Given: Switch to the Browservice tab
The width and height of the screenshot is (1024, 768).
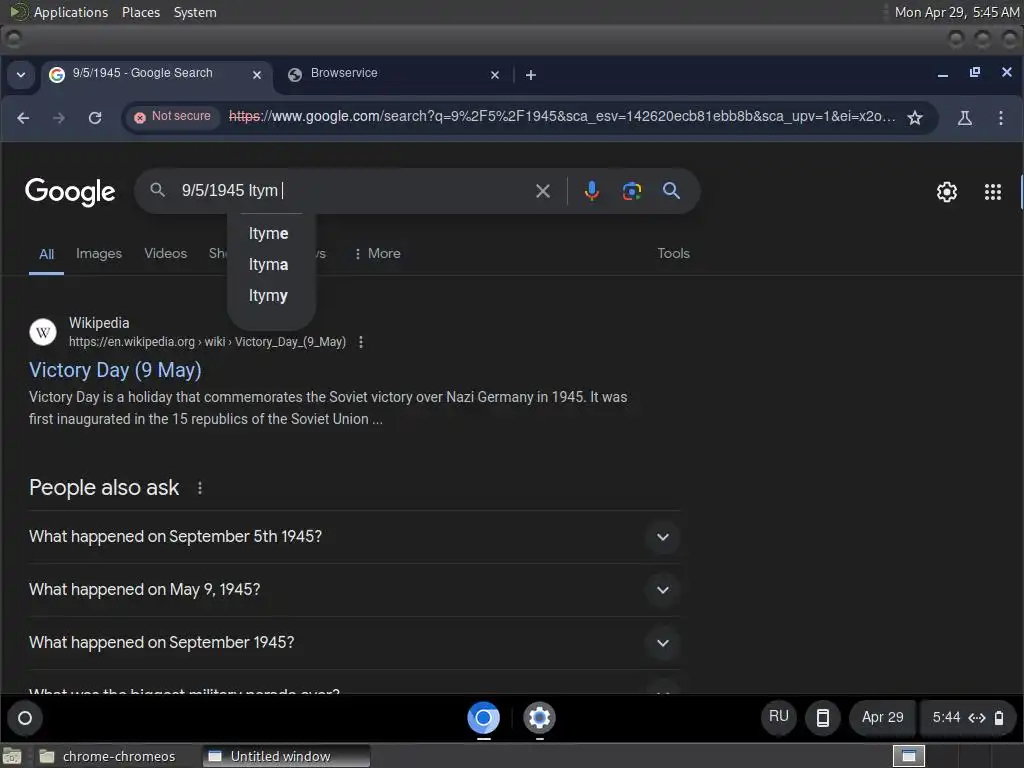Looking at the screenshot, I should click(392, 74).
